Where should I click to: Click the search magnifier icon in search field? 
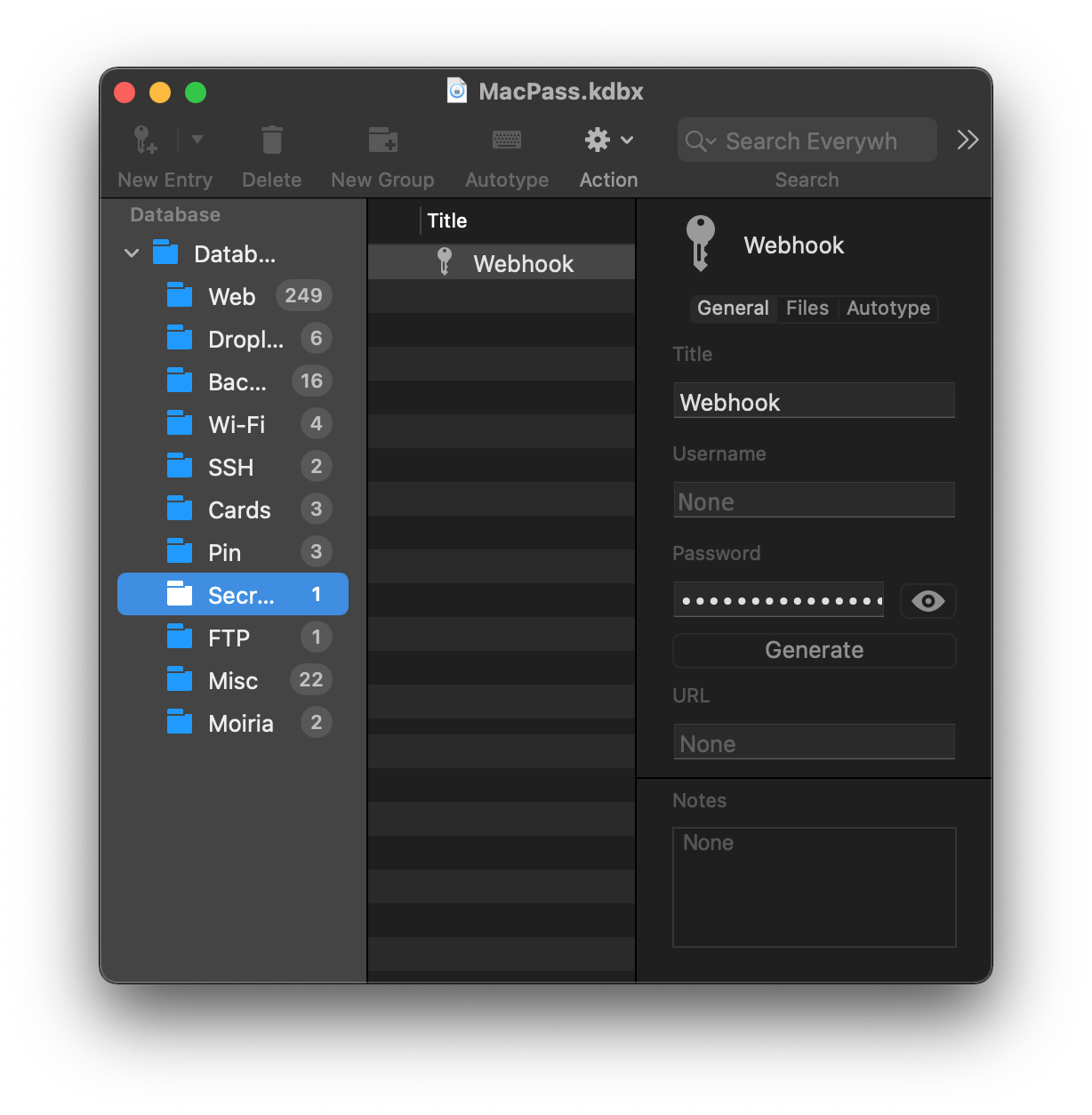(699, 140)
